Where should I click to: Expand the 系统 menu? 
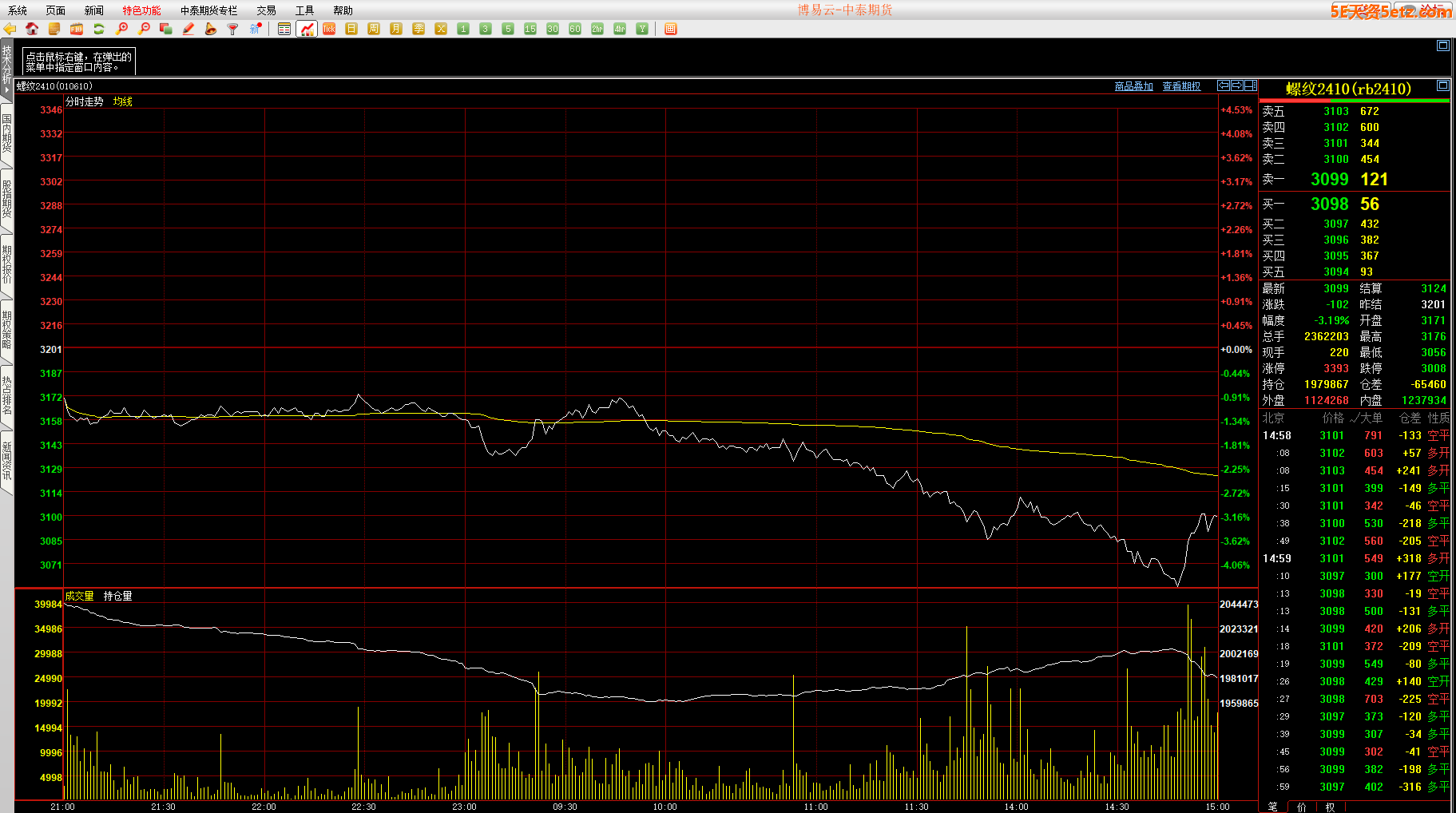(x=18, y=10)
